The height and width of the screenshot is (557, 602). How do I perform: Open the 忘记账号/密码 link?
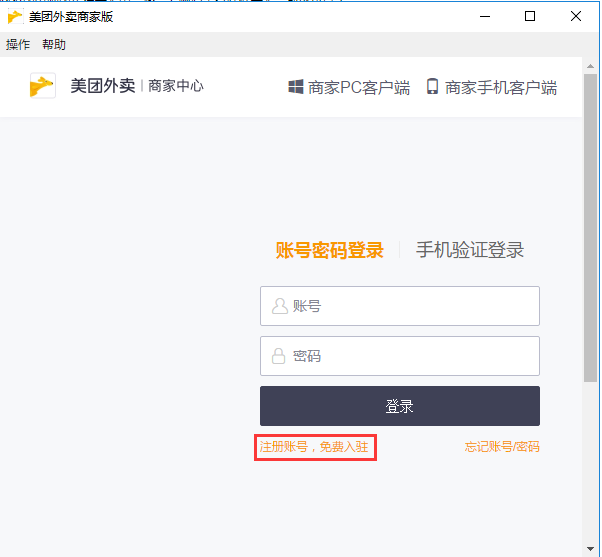[502, 447]
